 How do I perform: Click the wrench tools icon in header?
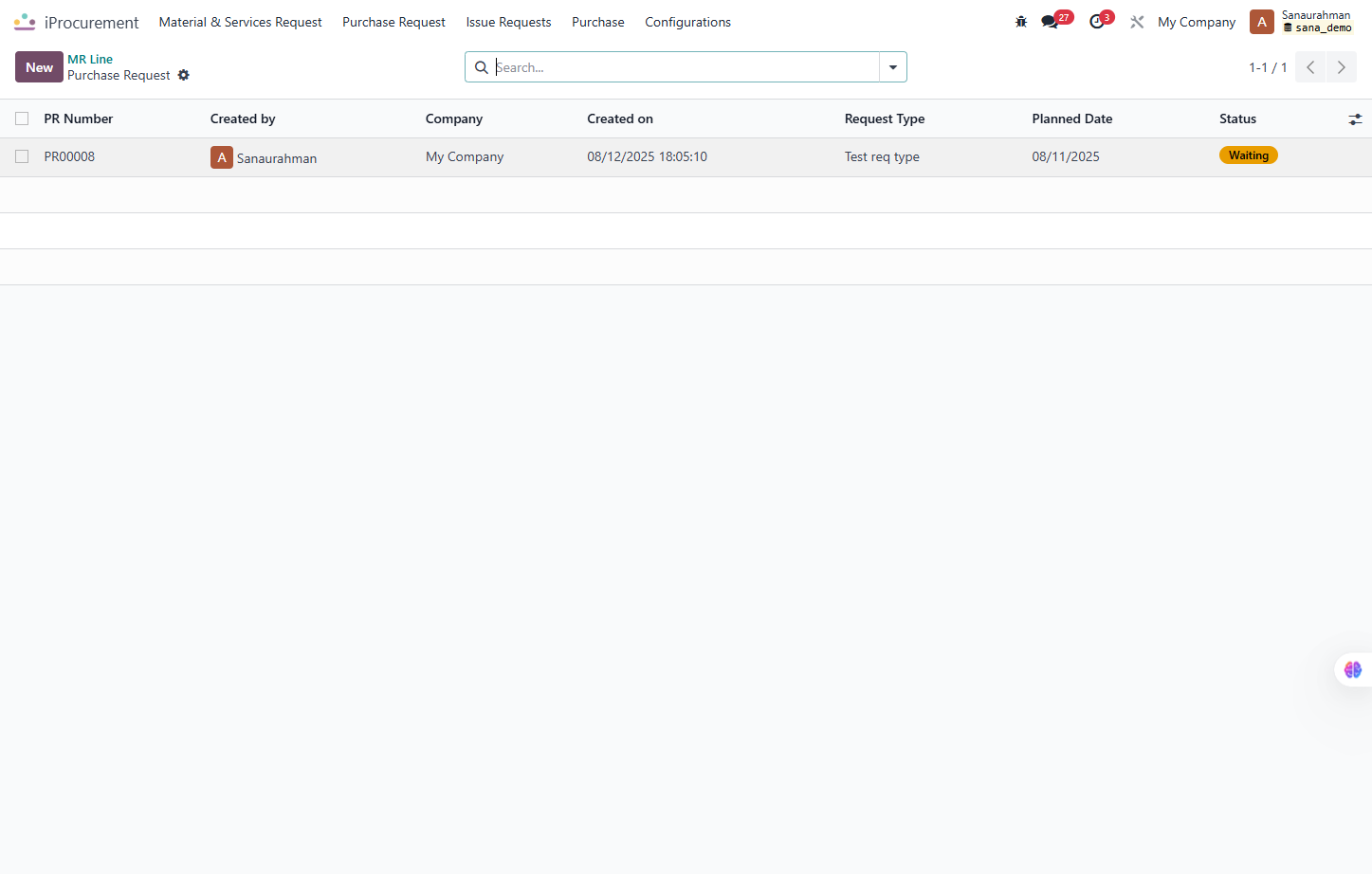coord(1137,22)
